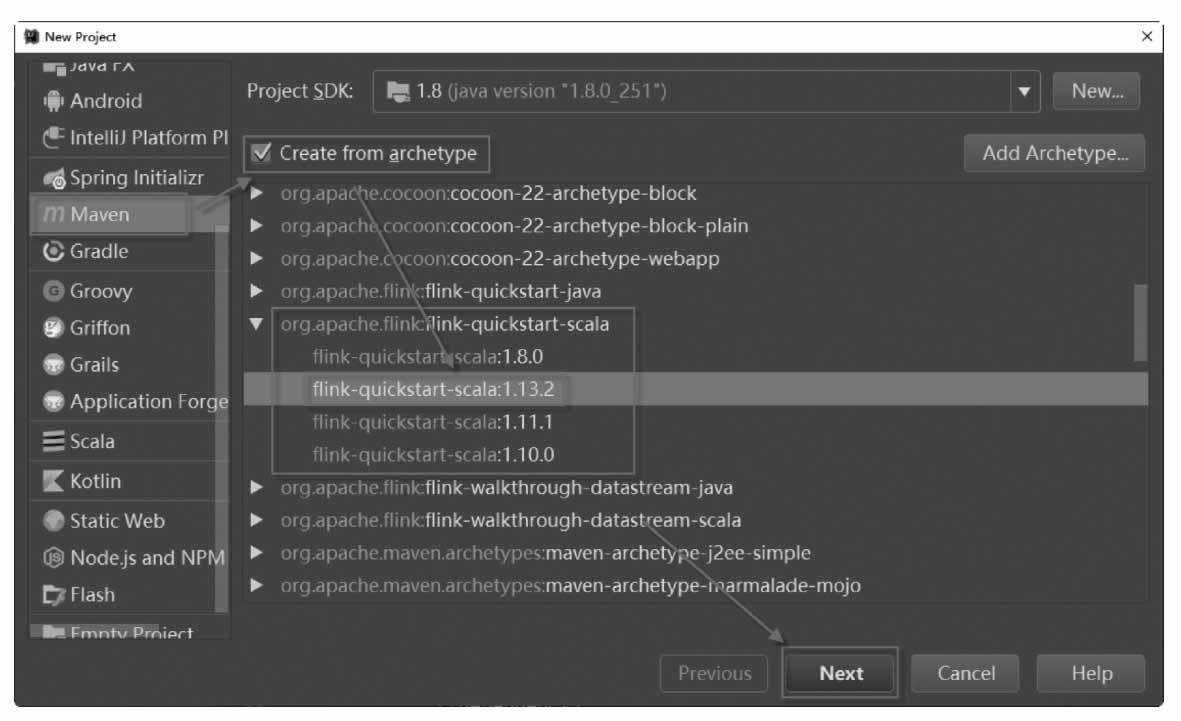This screenshot has height=721, width=1181.
Task: Choose the Node.js and NPM icon
Action: tap(53, 558)
